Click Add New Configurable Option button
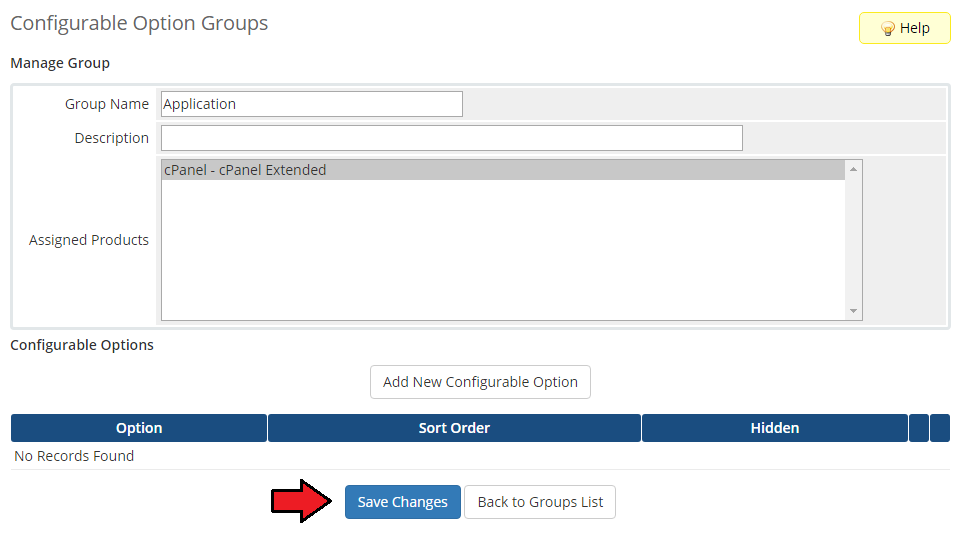 coord(480,382)
